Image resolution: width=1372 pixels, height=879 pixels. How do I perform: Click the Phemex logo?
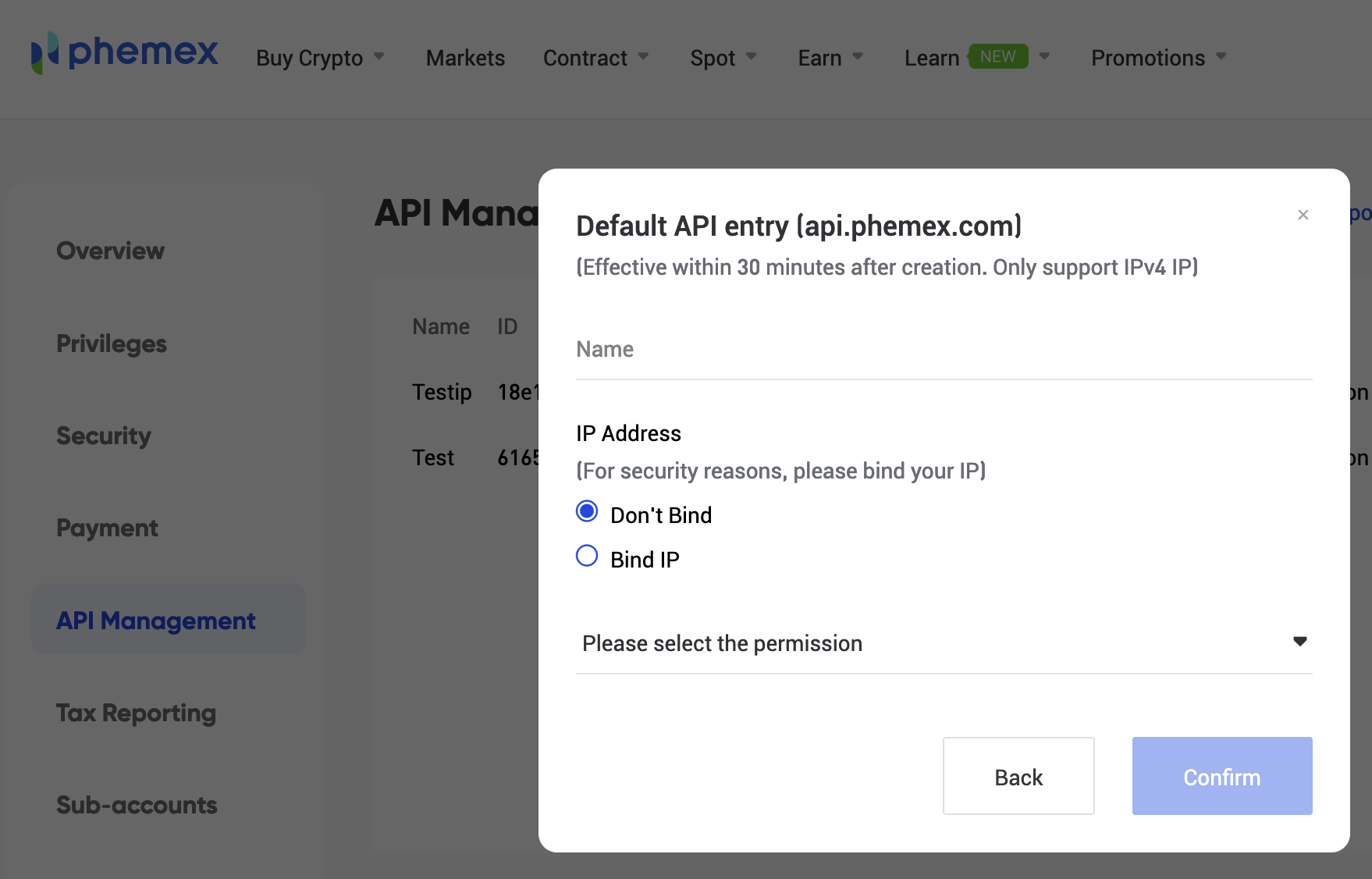click(125, 55)
